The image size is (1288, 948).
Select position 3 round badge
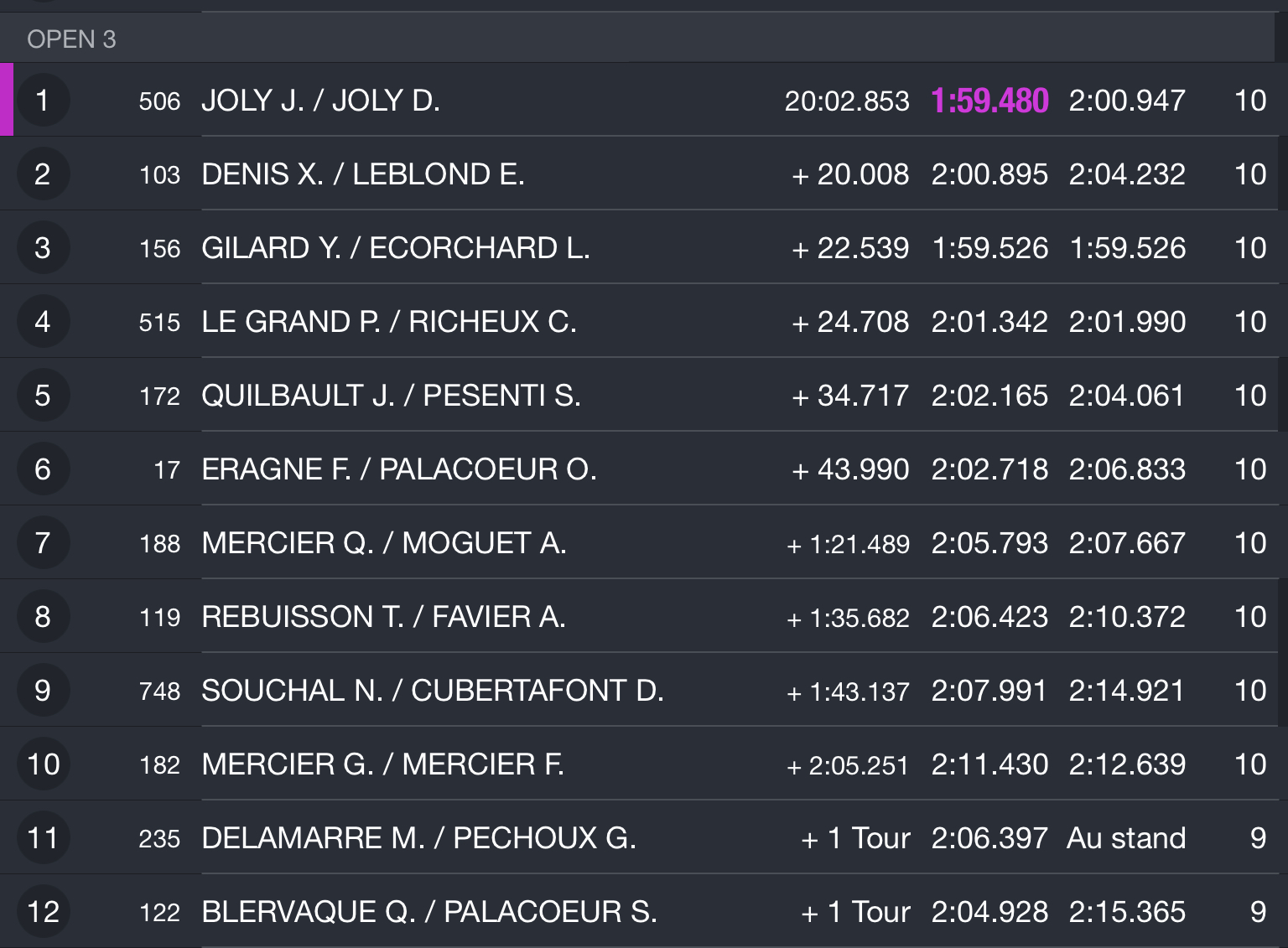coord(43,248)
